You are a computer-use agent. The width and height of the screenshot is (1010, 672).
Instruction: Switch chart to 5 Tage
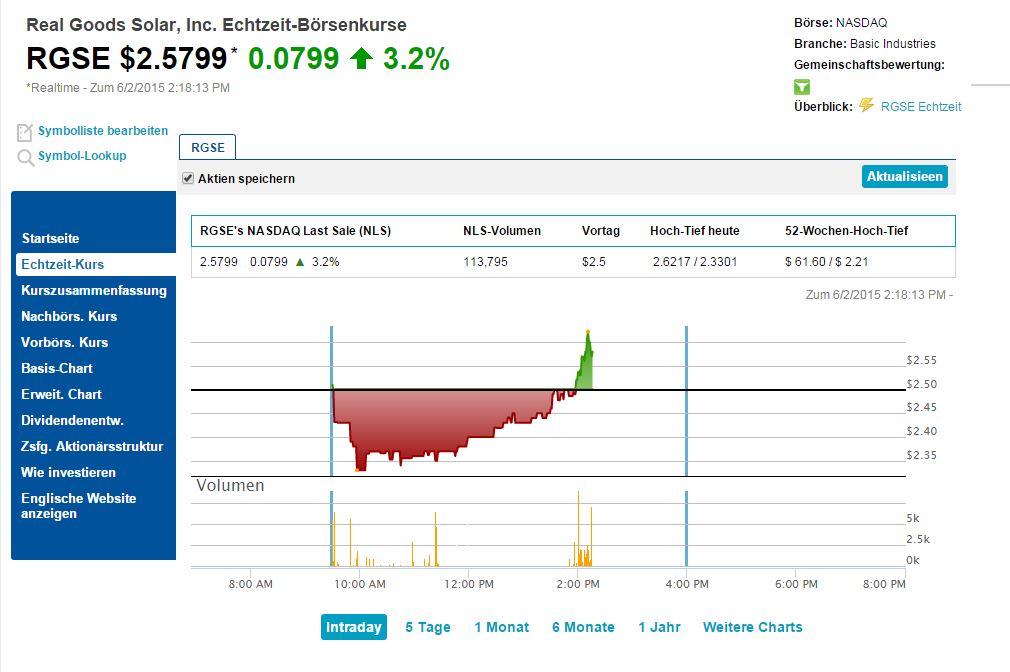(428, 627)
